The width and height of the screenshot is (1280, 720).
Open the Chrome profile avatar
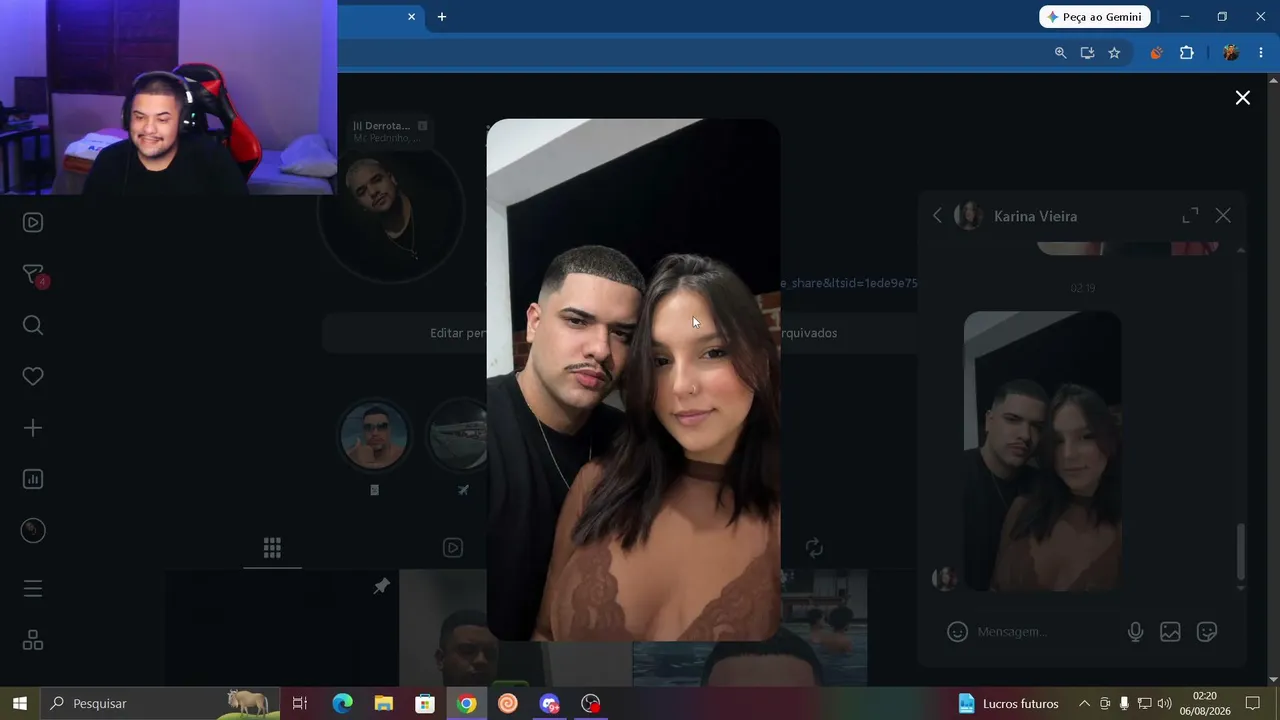click(1231, 53)
